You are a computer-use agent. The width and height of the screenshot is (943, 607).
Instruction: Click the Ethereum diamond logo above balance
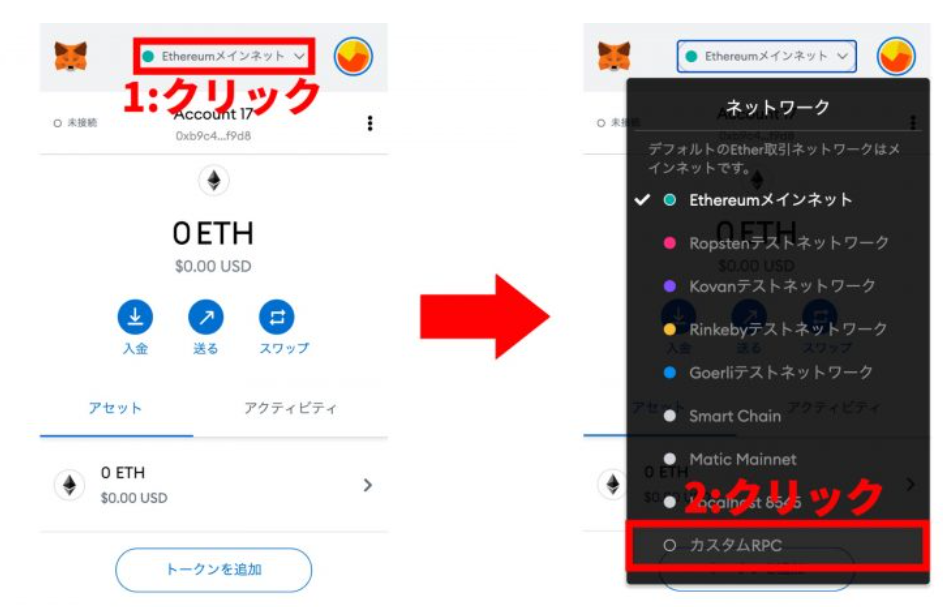[x=213, y=180]
